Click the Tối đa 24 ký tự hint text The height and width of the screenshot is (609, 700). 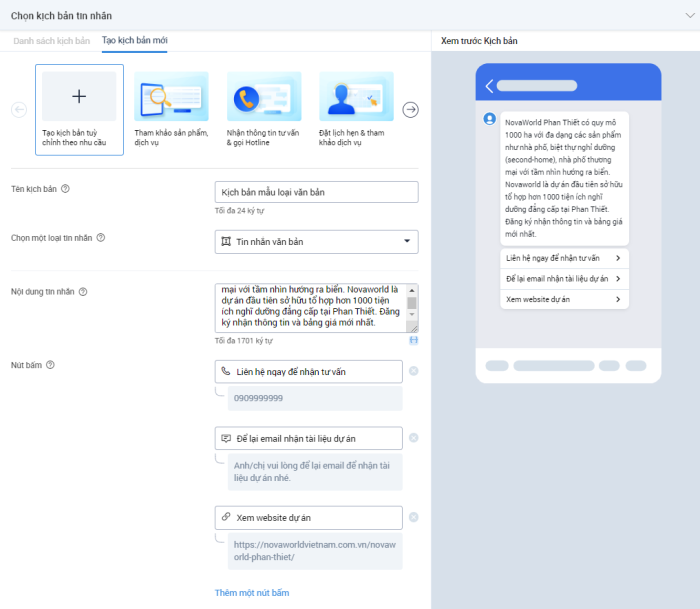pyautogui.click(x=239, y=211)
